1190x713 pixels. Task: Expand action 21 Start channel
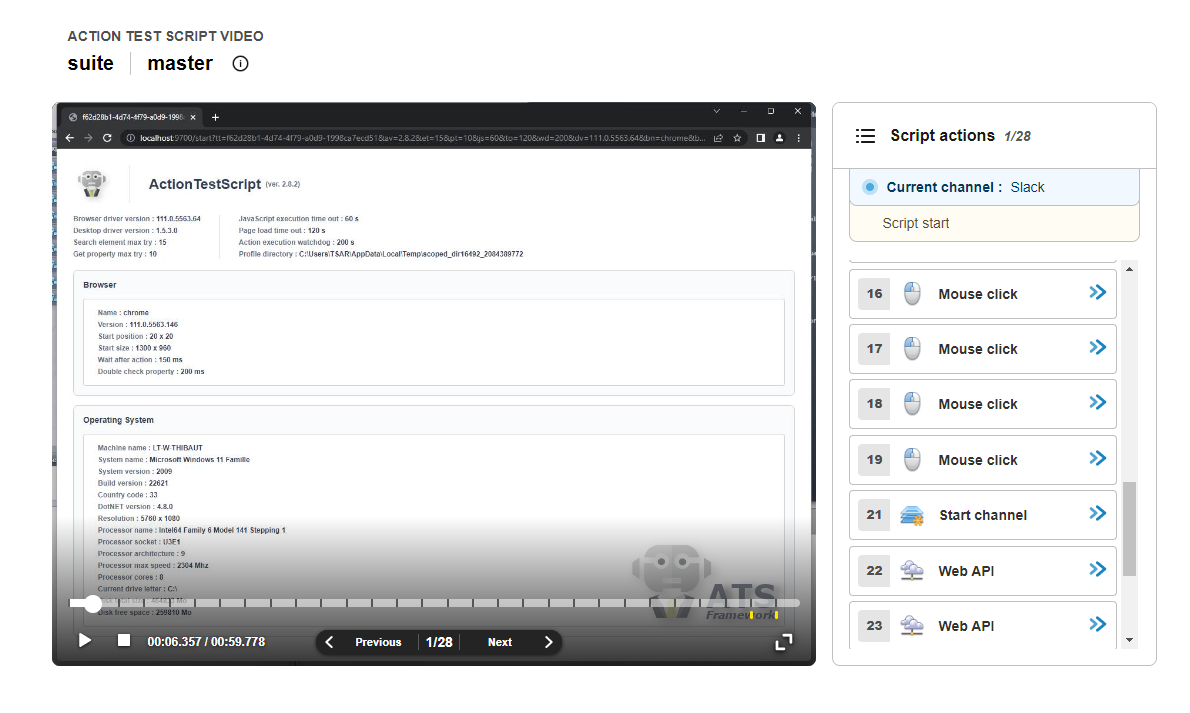(x=1097, y=513)
